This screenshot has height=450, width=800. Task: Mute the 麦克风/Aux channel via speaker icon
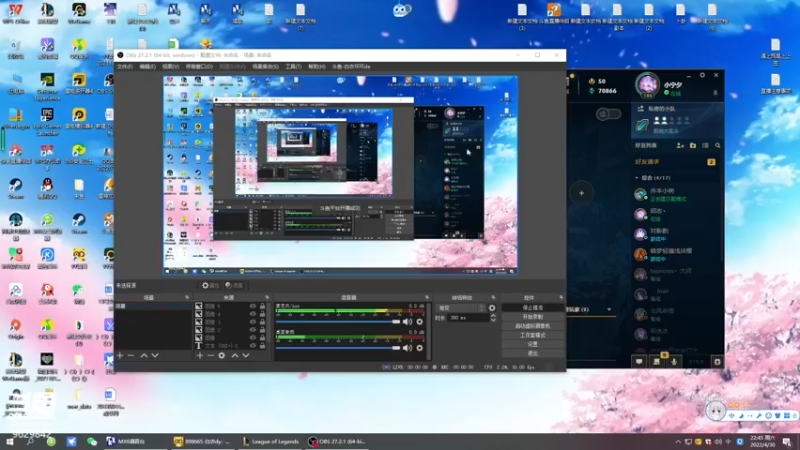(407, 322)
